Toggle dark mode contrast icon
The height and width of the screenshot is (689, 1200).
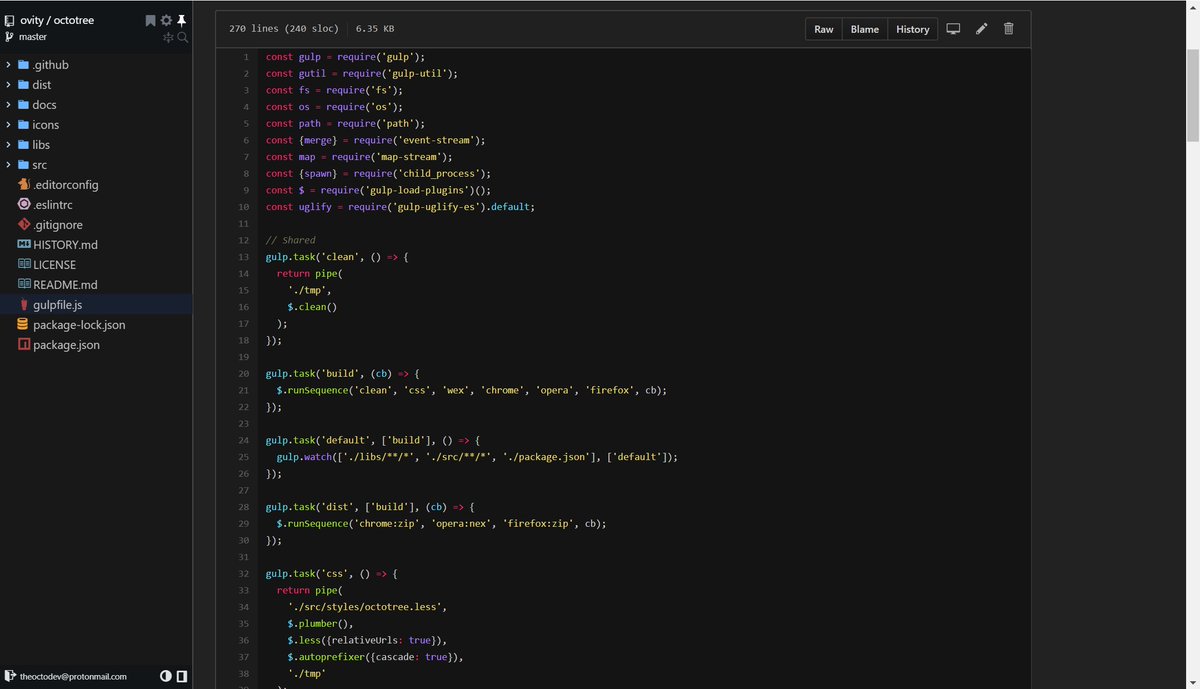(166, 676)
